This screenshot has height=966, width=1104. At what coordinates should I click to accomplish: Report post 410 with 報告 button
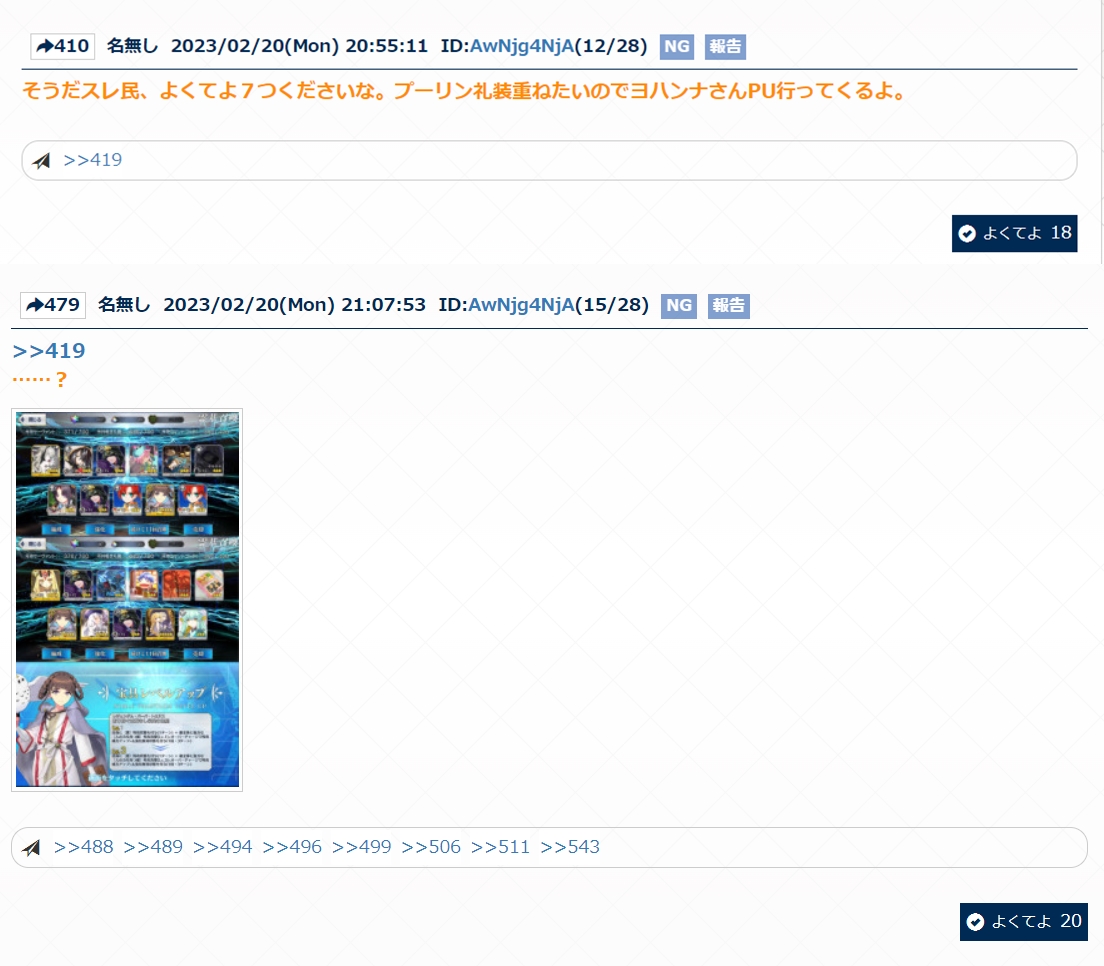pos(725,47)
